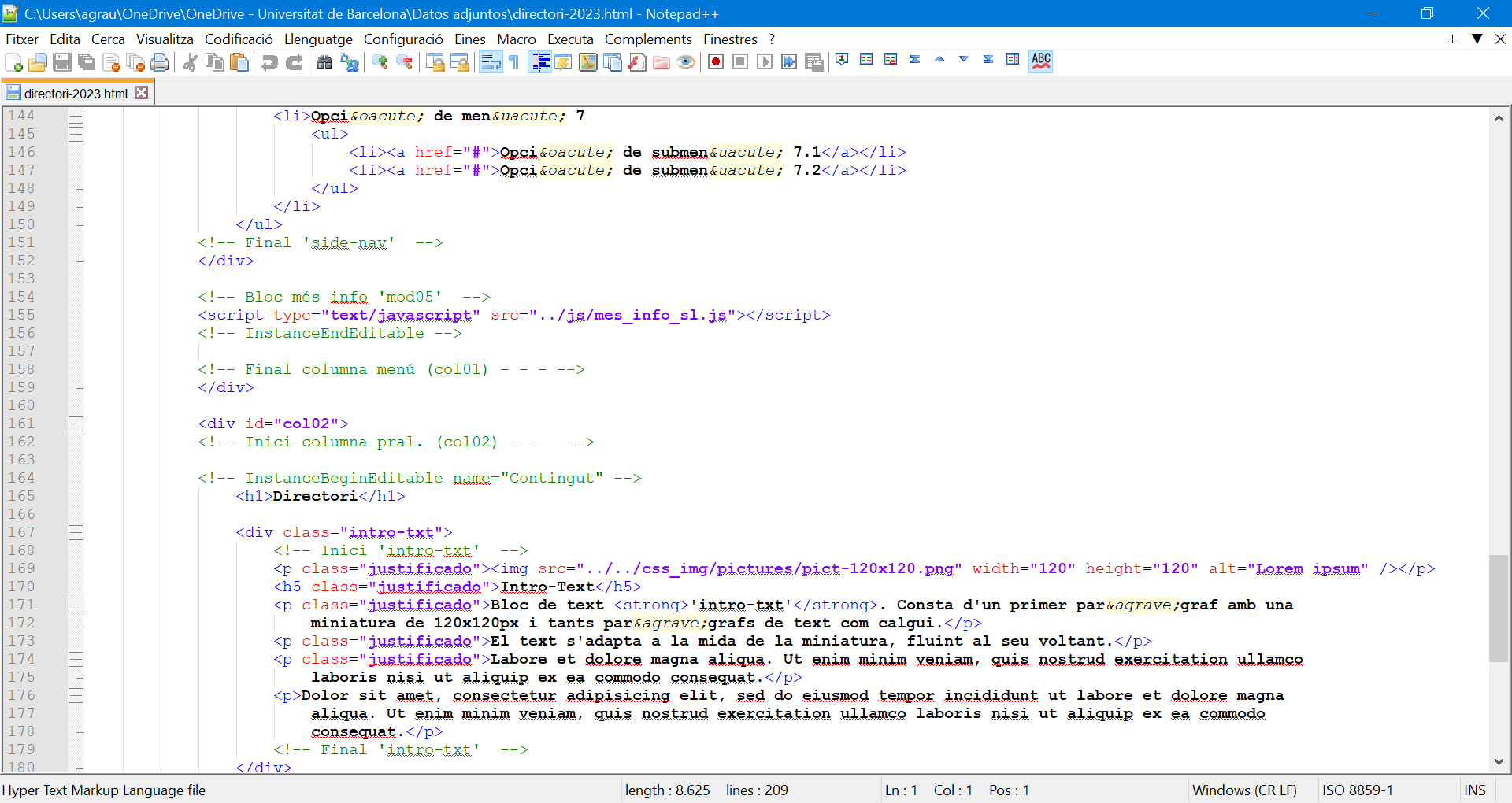Toggle the ABC spell check button

(x=1040, y=61)
